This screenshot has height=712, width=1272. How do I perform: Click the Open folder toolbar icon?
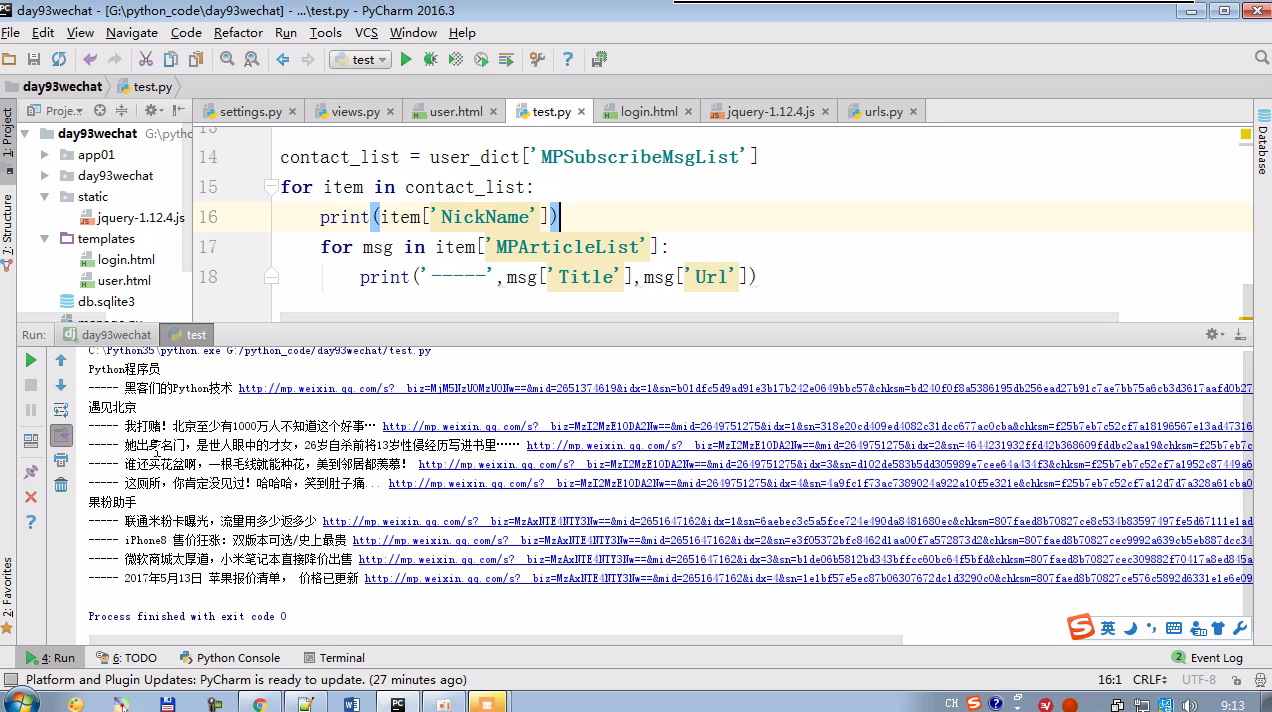coord(9,60)
